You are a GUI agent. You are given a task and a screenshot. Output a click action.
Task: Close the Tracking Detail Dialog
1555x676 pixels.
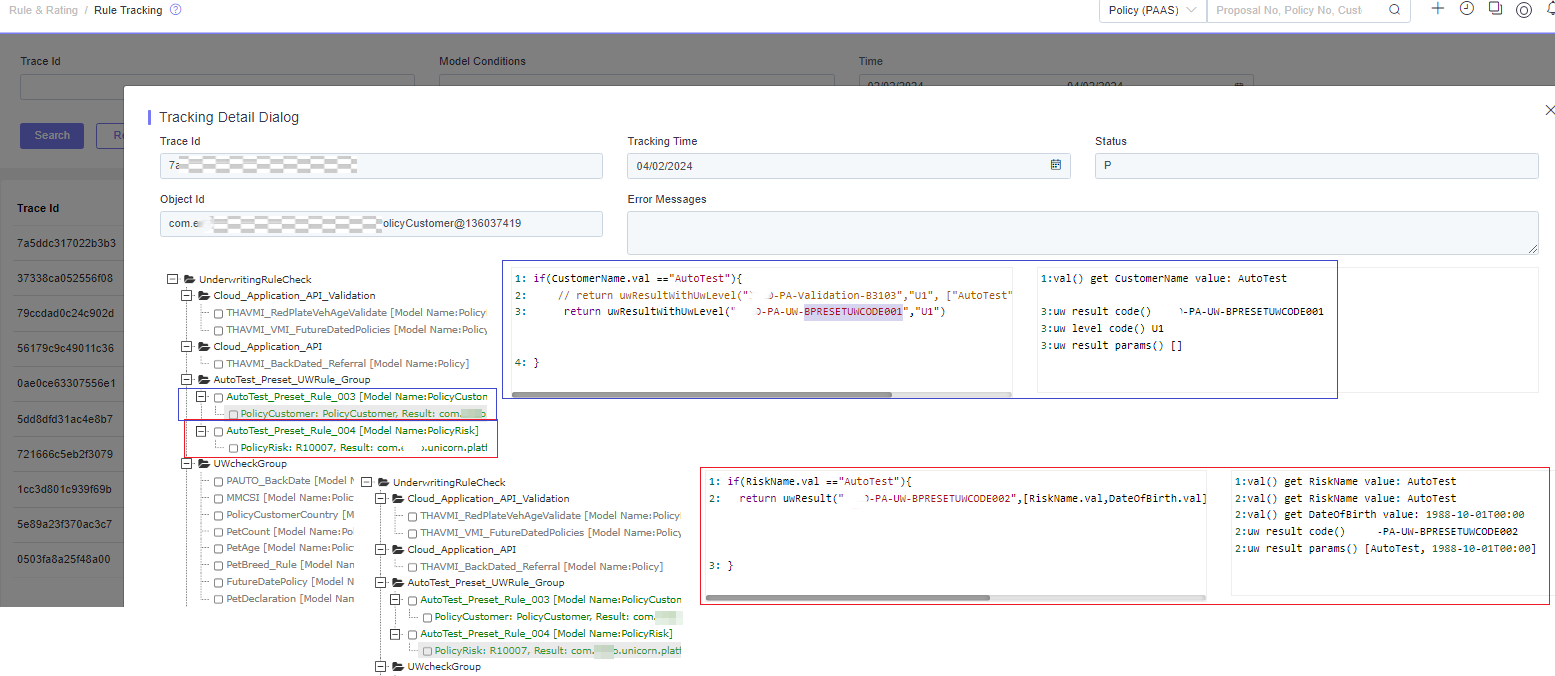[1550, 110]
